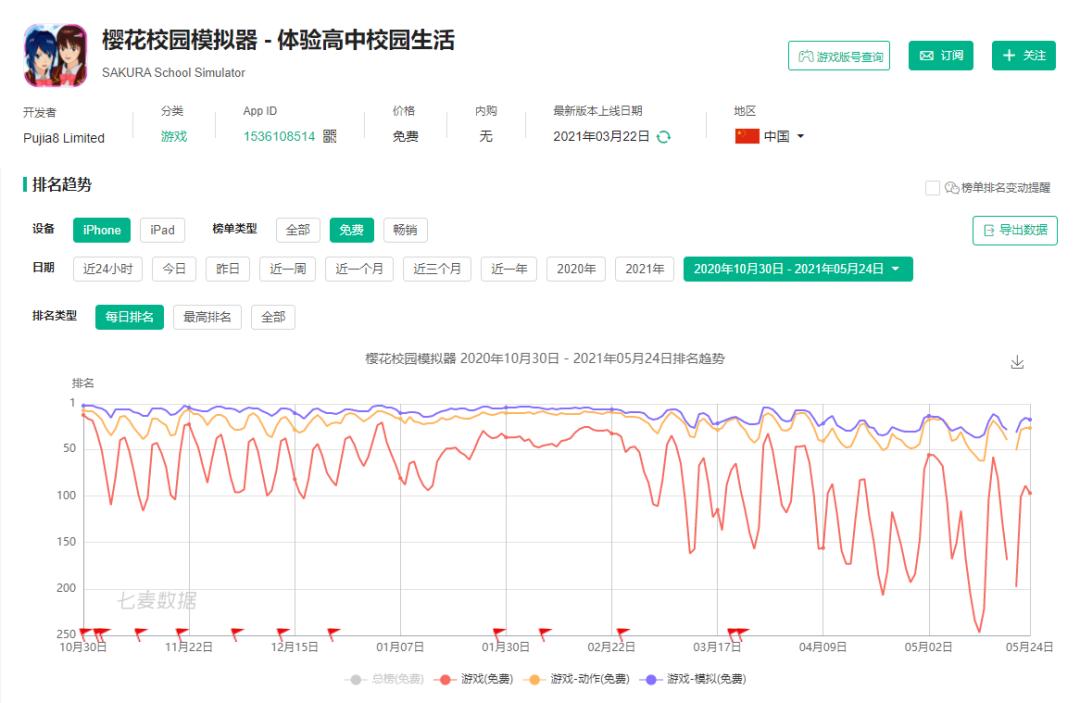Toggle the 游戏(免费) legend series
The width and height of the screenshot is (1080, 703).
[x=473, y=680]
